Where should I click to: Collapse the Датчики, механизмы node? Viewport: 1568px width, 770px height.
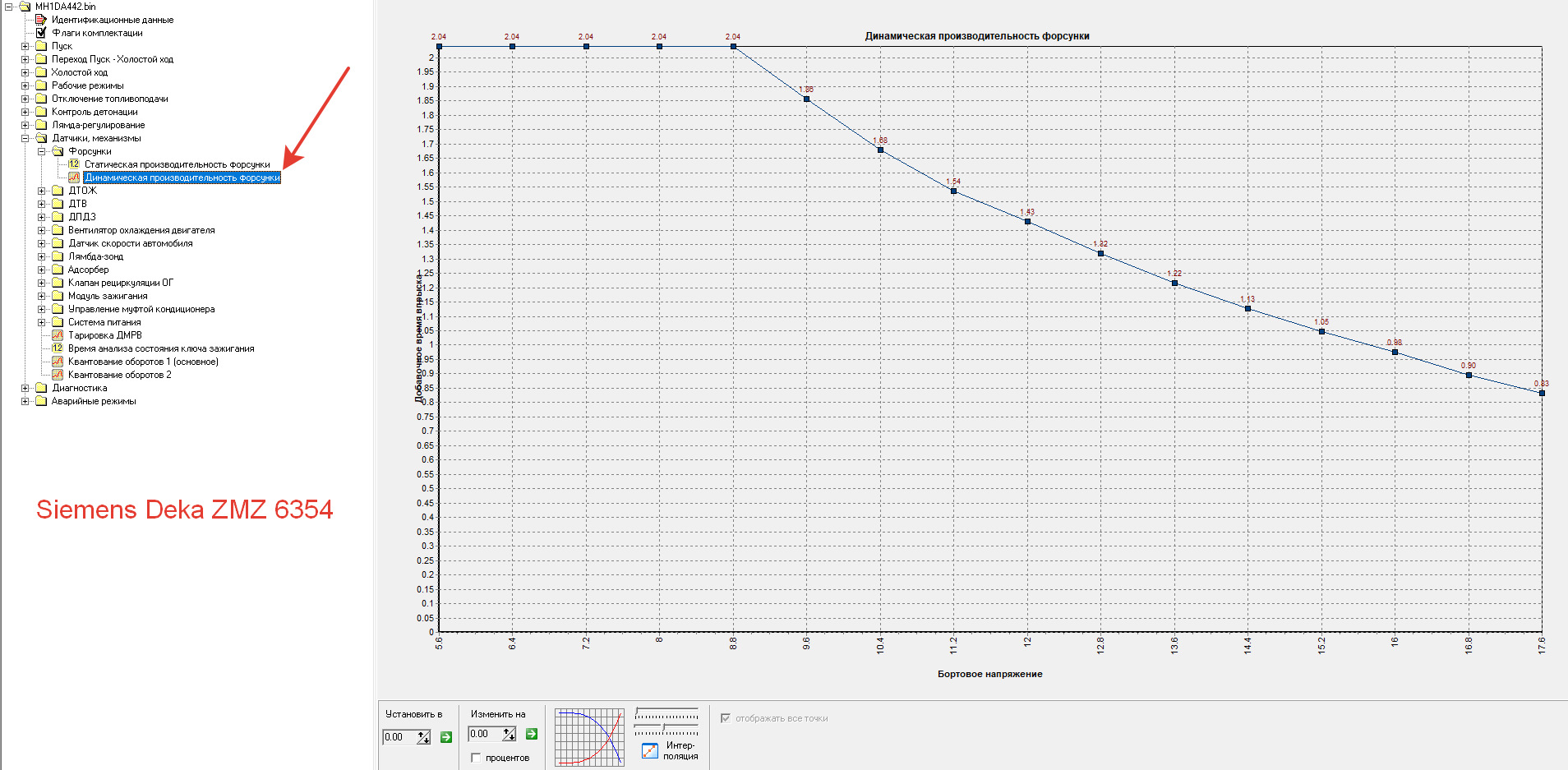[x=25, y=138]
